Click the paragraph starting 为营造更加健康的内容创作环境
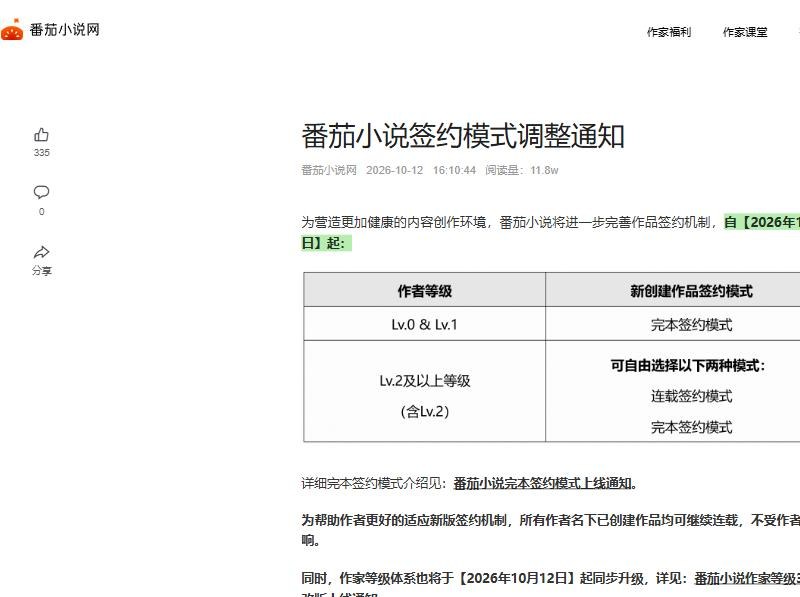 551,232
